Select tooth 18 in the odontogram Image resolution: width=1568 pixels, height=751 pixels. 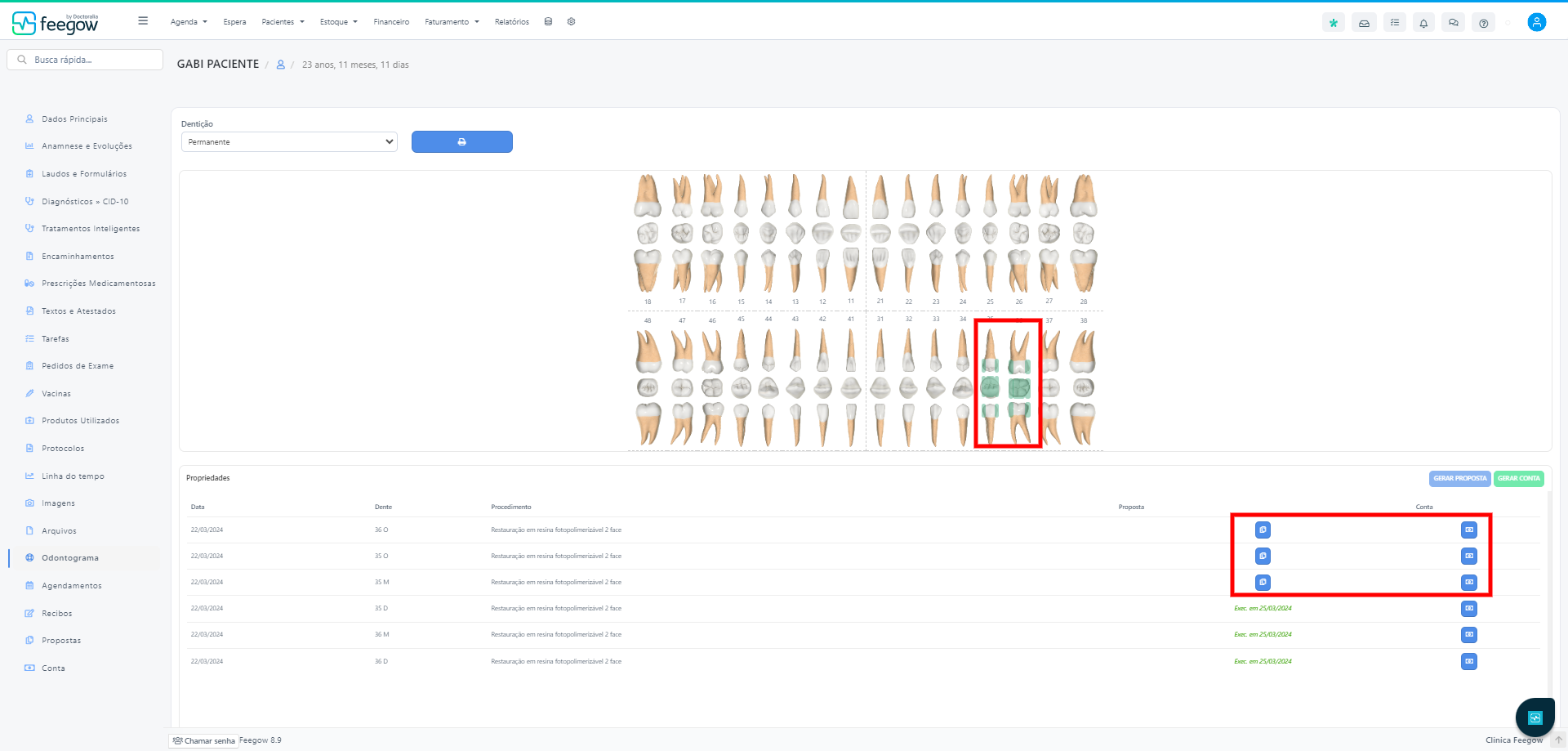tap(648, 234)
